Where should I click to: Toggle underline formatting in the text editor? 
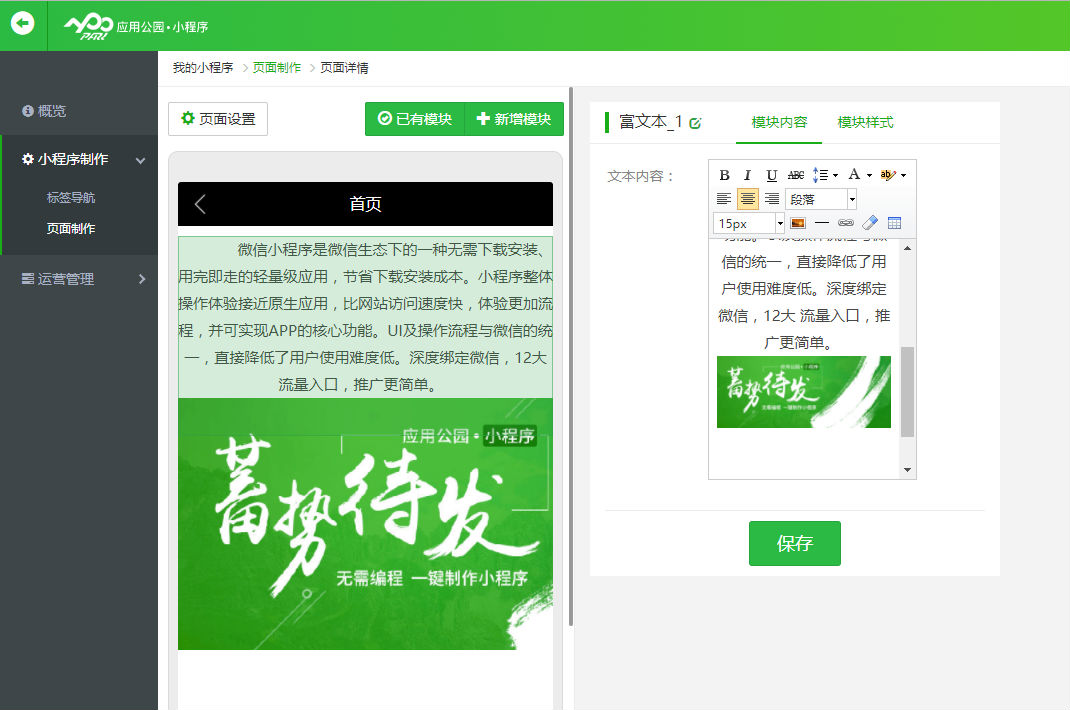coord(771,175)
